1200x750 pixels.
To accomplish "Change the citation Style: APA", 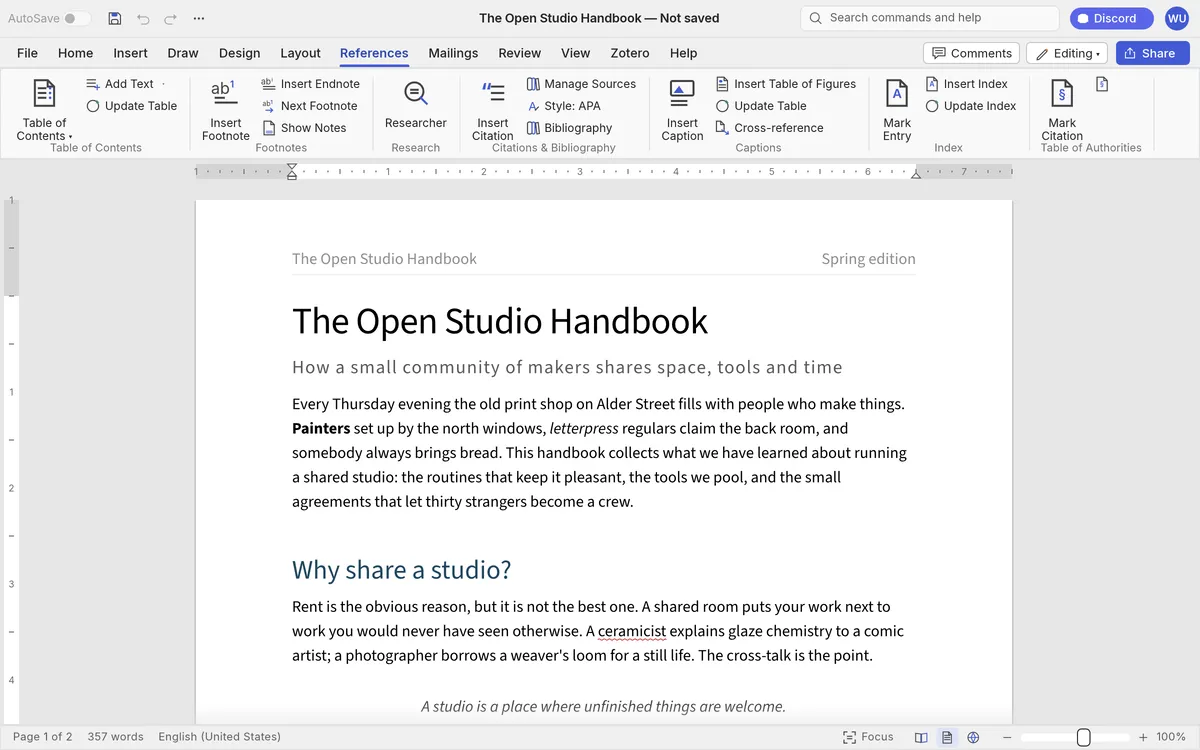I will pyautogui.click(x=563, y=106).
